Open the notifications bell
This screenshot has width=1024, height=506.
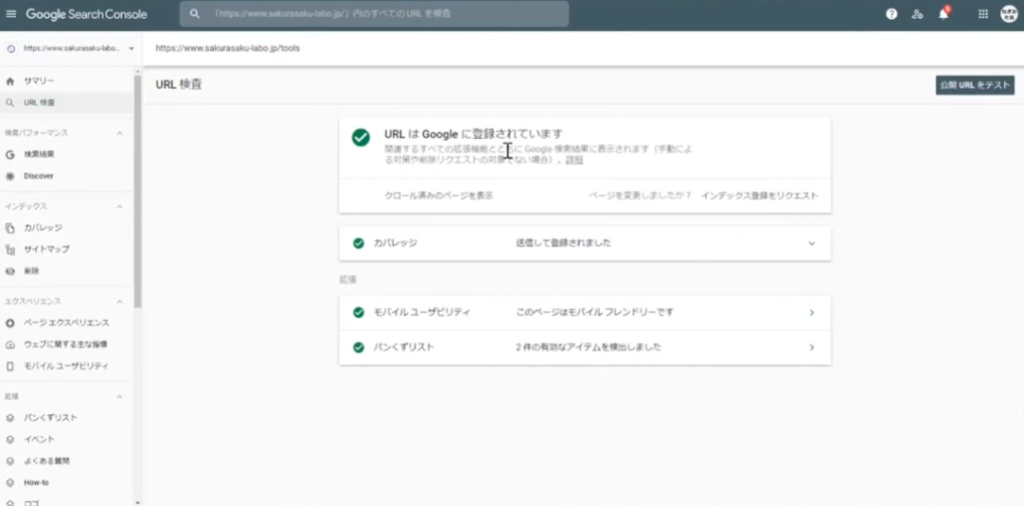pos(944,14)
